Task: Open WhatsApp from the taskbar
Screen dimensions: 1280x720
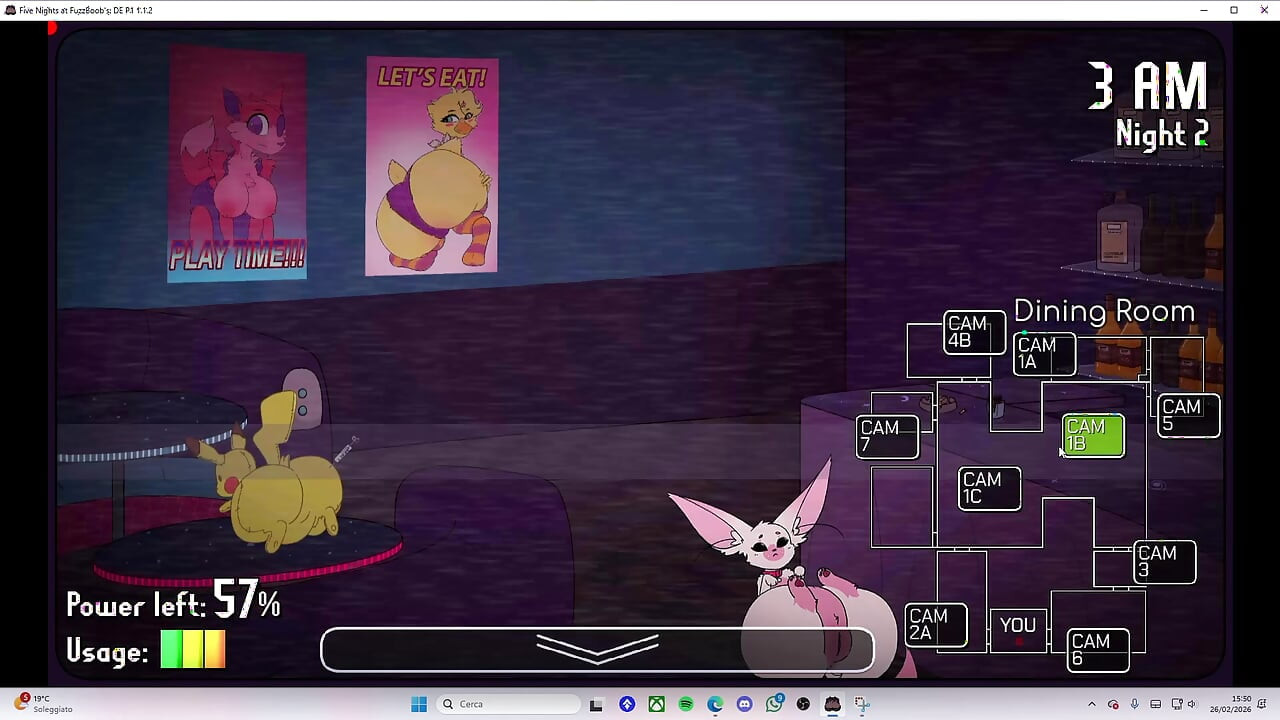Action: click(774, 704)
